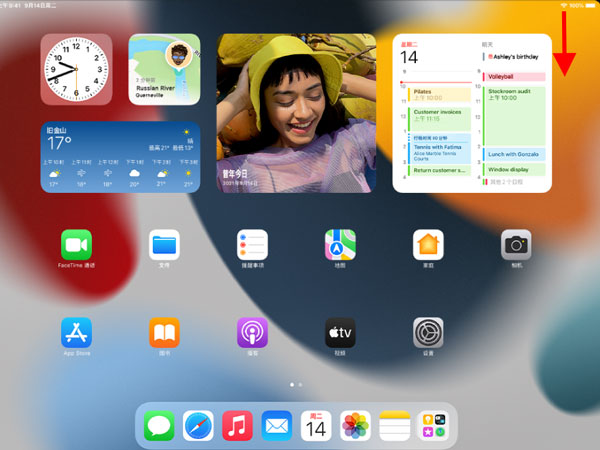600x450 pixels.
Task: Open Photos app in the dock
Action: (x=355, y=425)
